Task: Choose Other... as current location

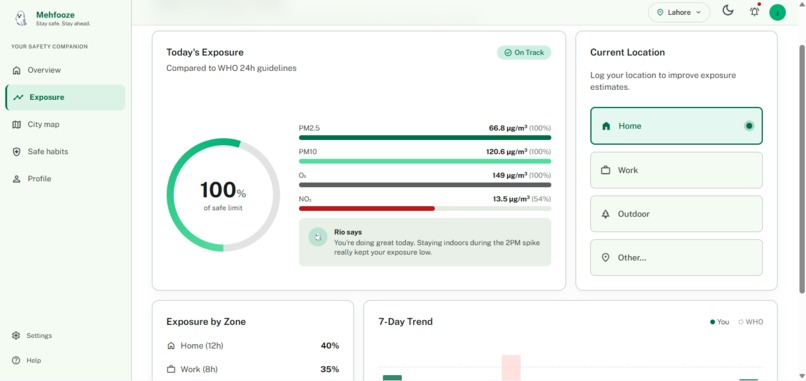Action: click(676, 258)
